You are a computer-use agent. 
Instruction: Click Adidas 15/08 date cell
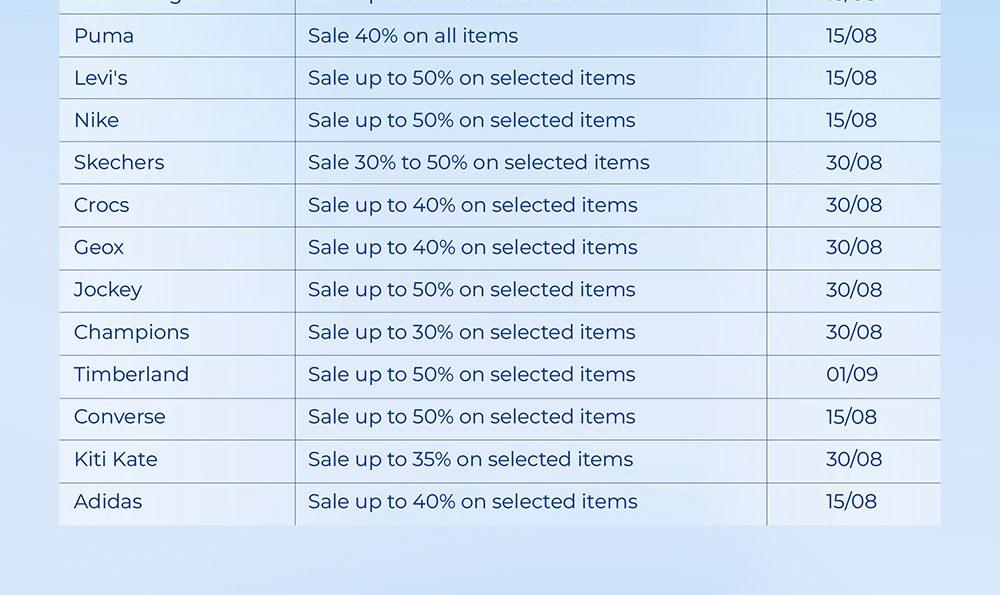coord(851,501)
